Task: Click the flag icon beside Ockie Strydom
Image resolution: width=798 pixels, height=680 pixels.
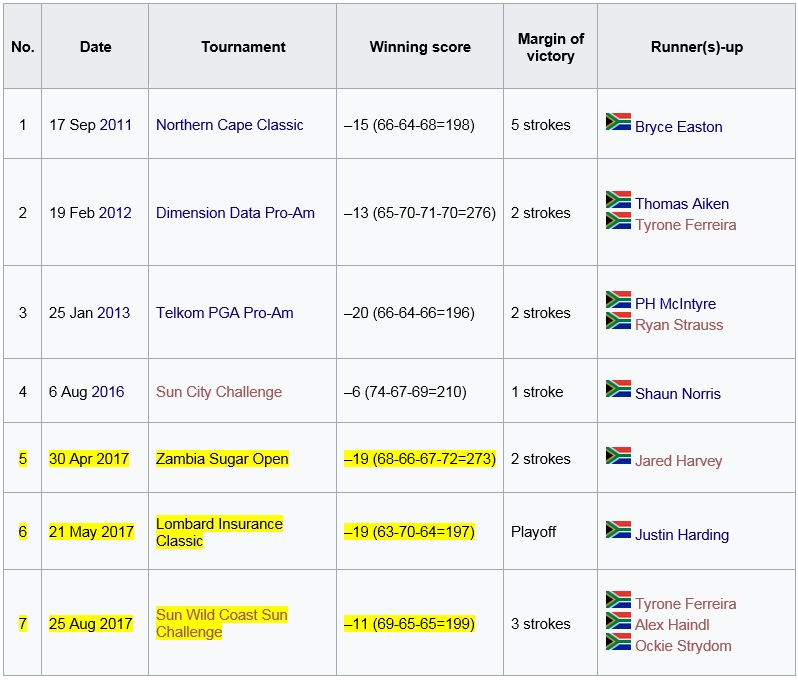Action: pyautogui.click(x=618, y=641)
